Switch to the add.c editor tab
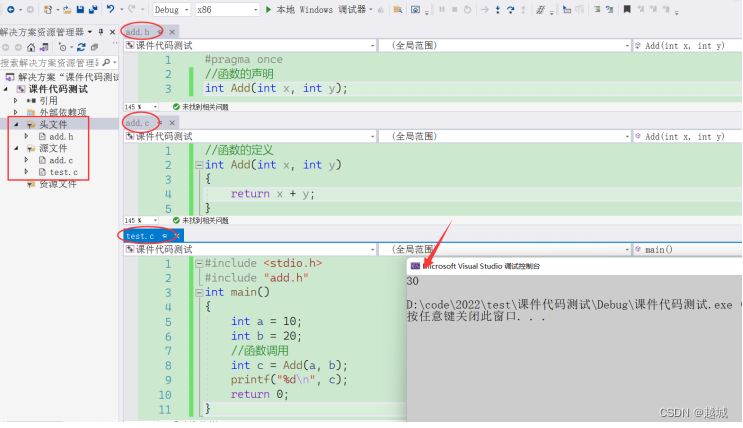Screen dimensions: 743x428 click(137, 123)
